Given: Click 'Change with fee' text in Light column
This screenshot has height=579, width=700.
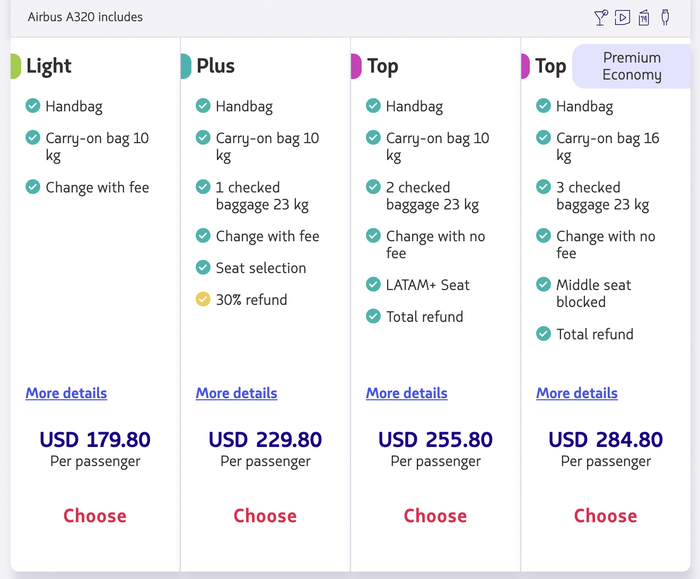Looking at the screenshot, I should coord(97,187).
